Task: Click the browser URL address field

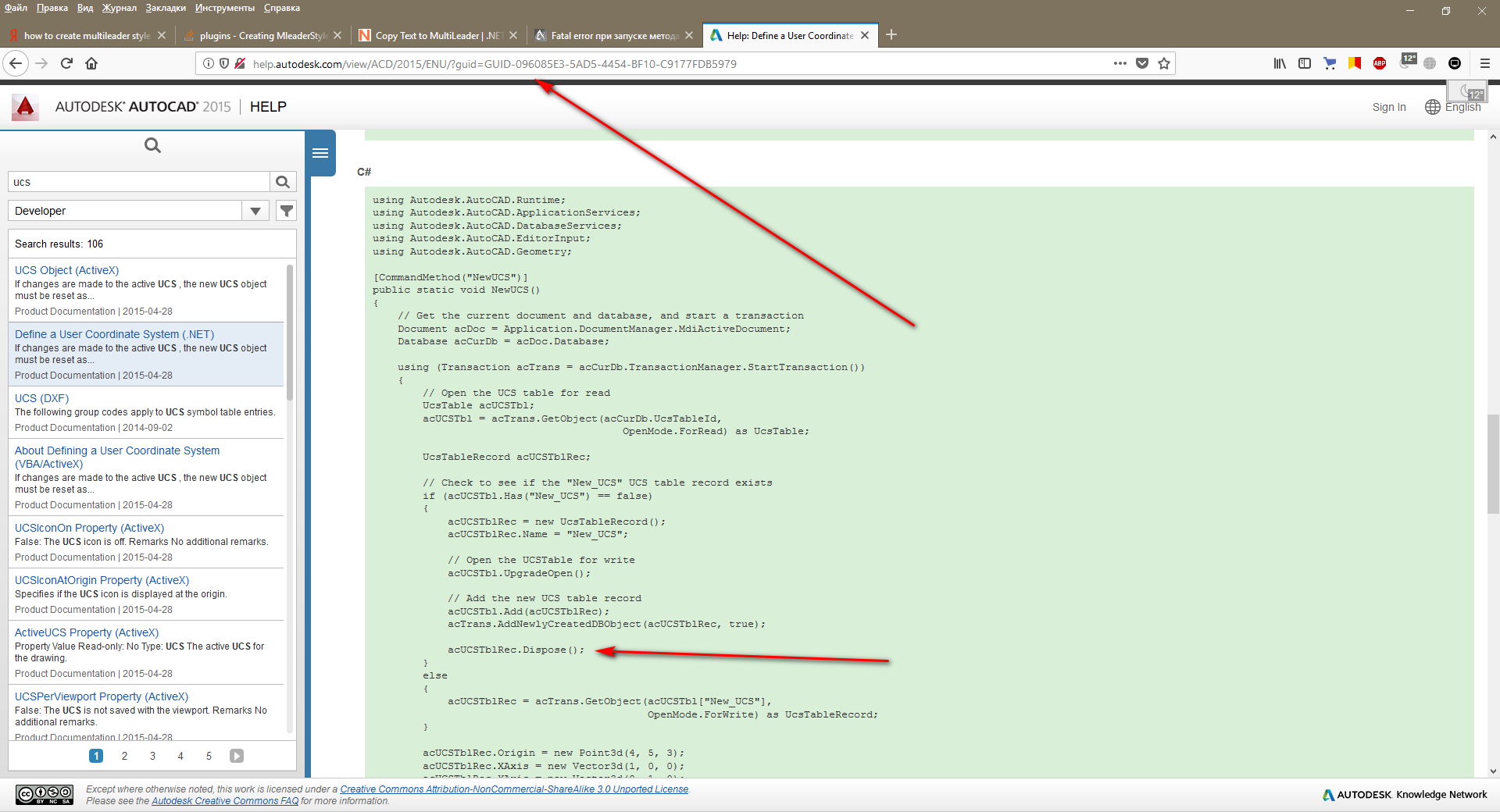Action: [680, 63]
